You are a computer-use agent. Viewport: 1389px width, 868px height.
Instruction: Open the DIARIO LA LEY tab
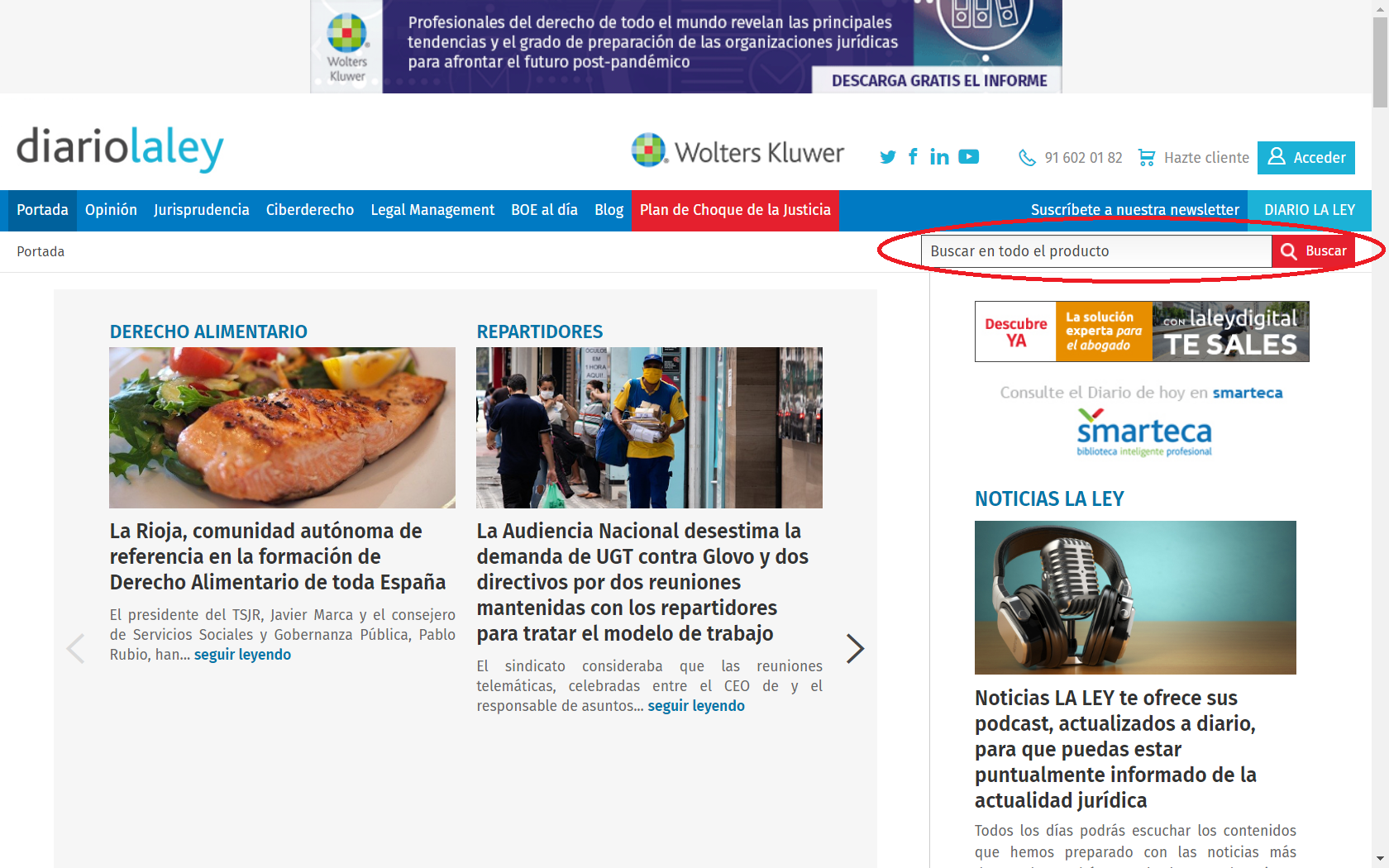[1310, 210]
